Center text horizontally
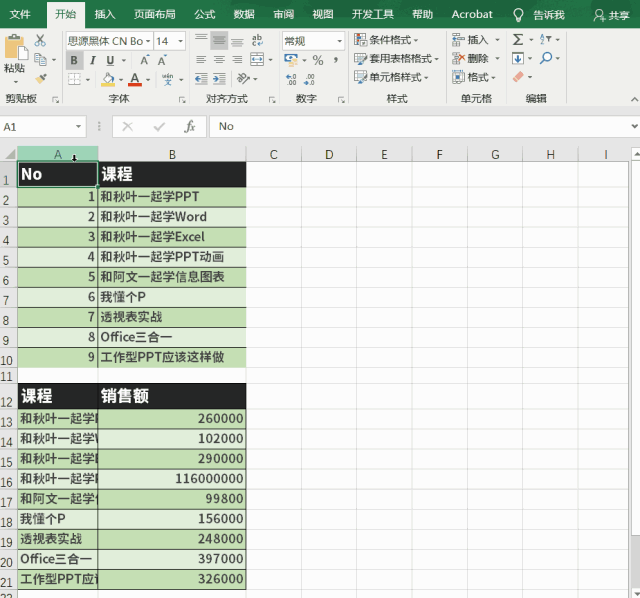 pos(219,60)
